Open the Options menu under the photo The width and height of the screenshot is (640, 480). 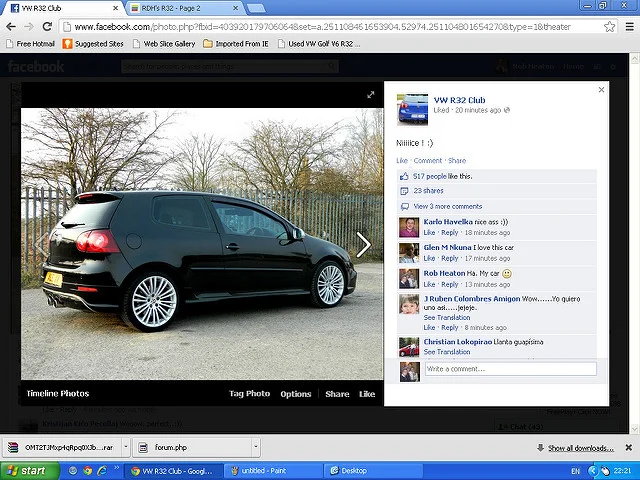(x=296, y=394)
